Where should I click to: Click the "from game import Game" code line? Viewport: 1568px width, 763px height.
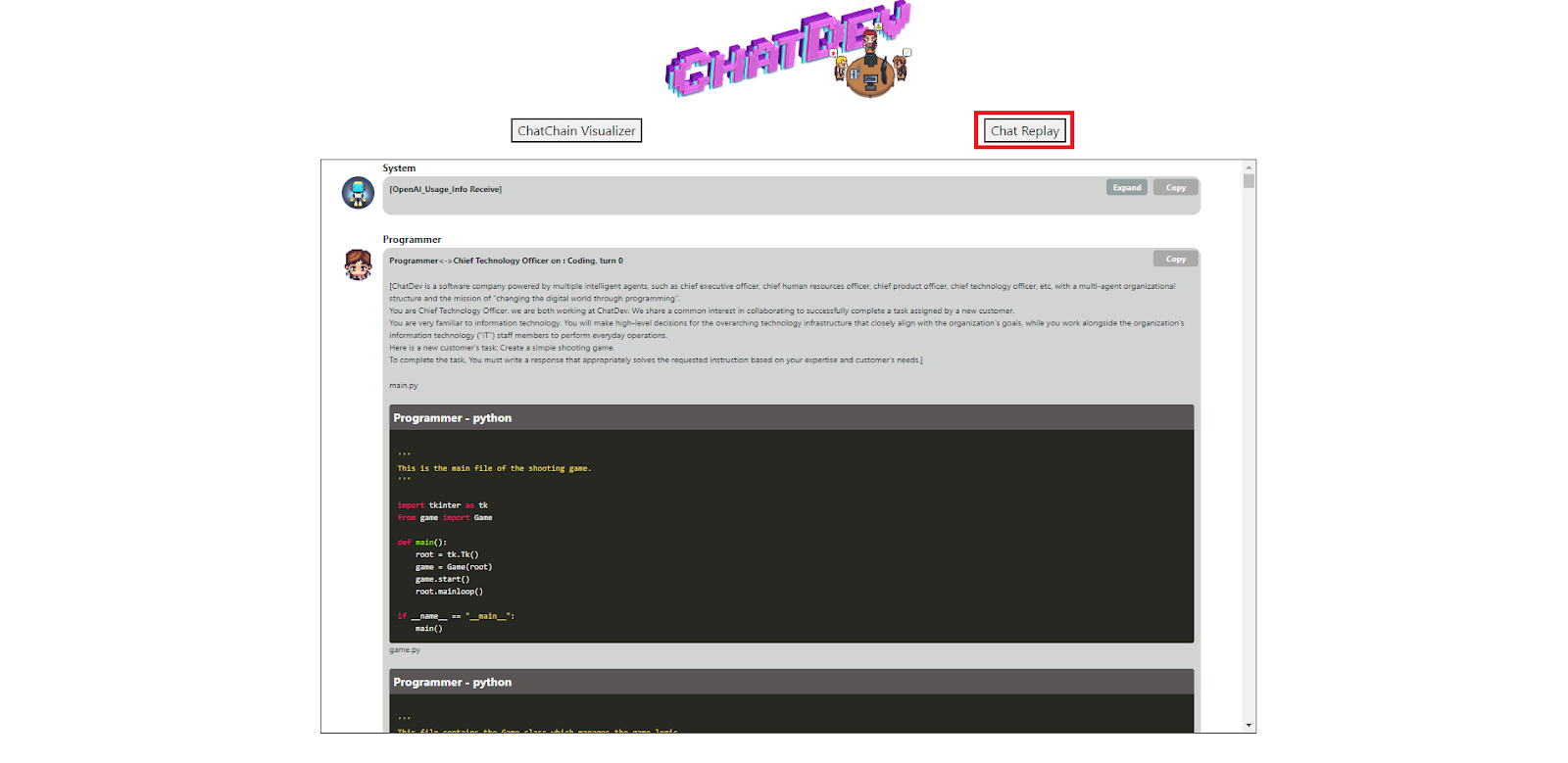445,518
